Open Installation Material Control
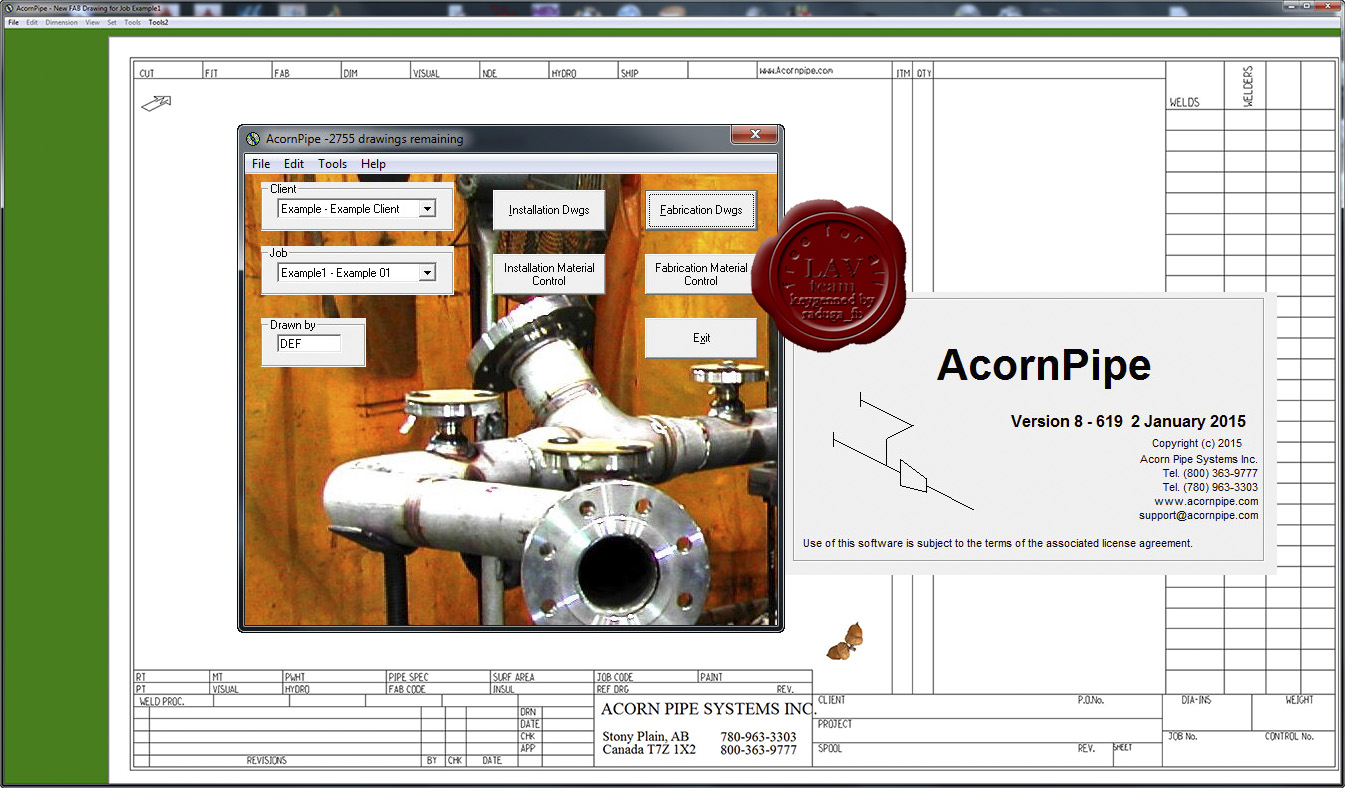 click(549, 274)
